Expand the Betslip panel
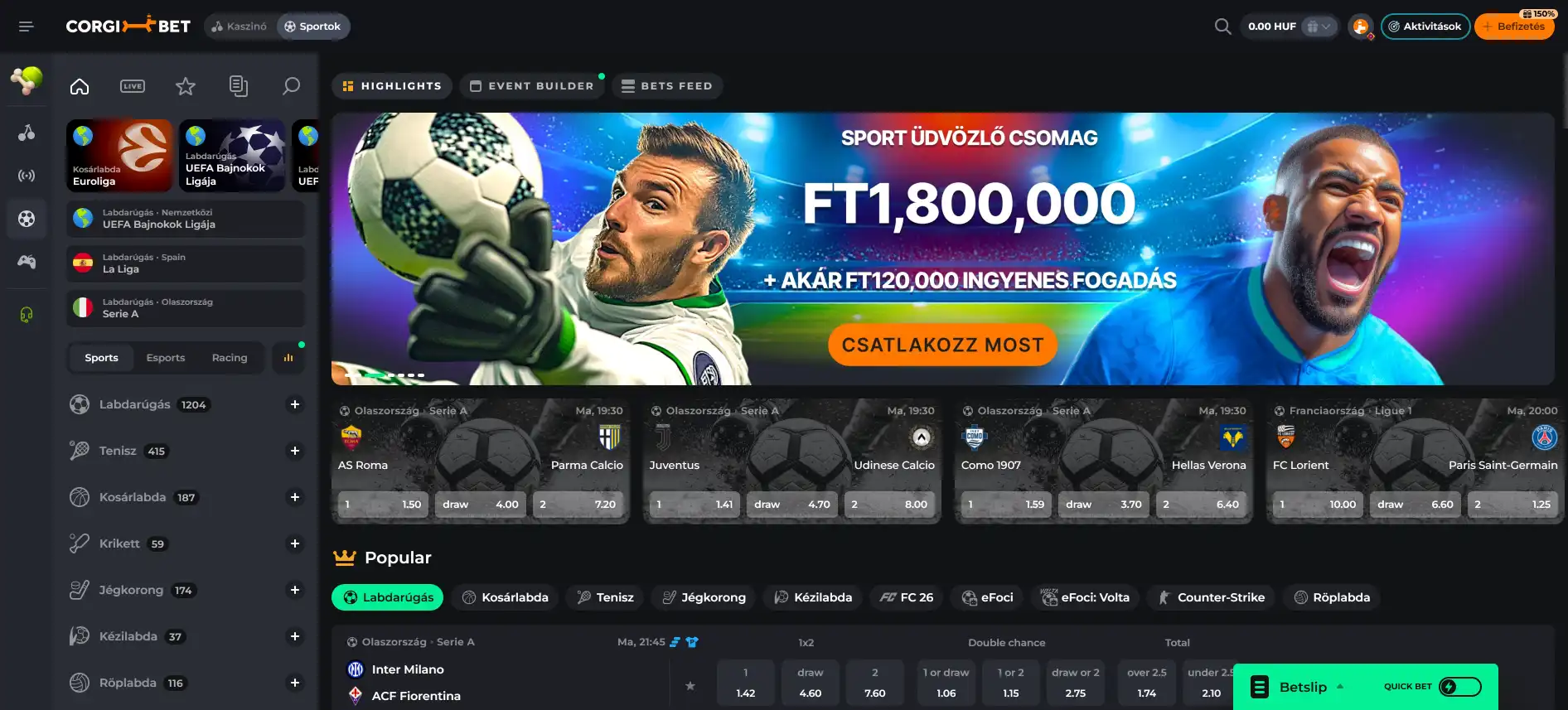This screenshot has height=710, width=1568. 1301,687
